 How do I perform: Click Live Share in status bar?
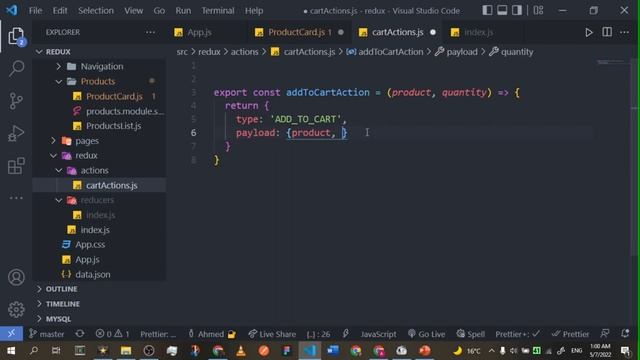point(272,334)
